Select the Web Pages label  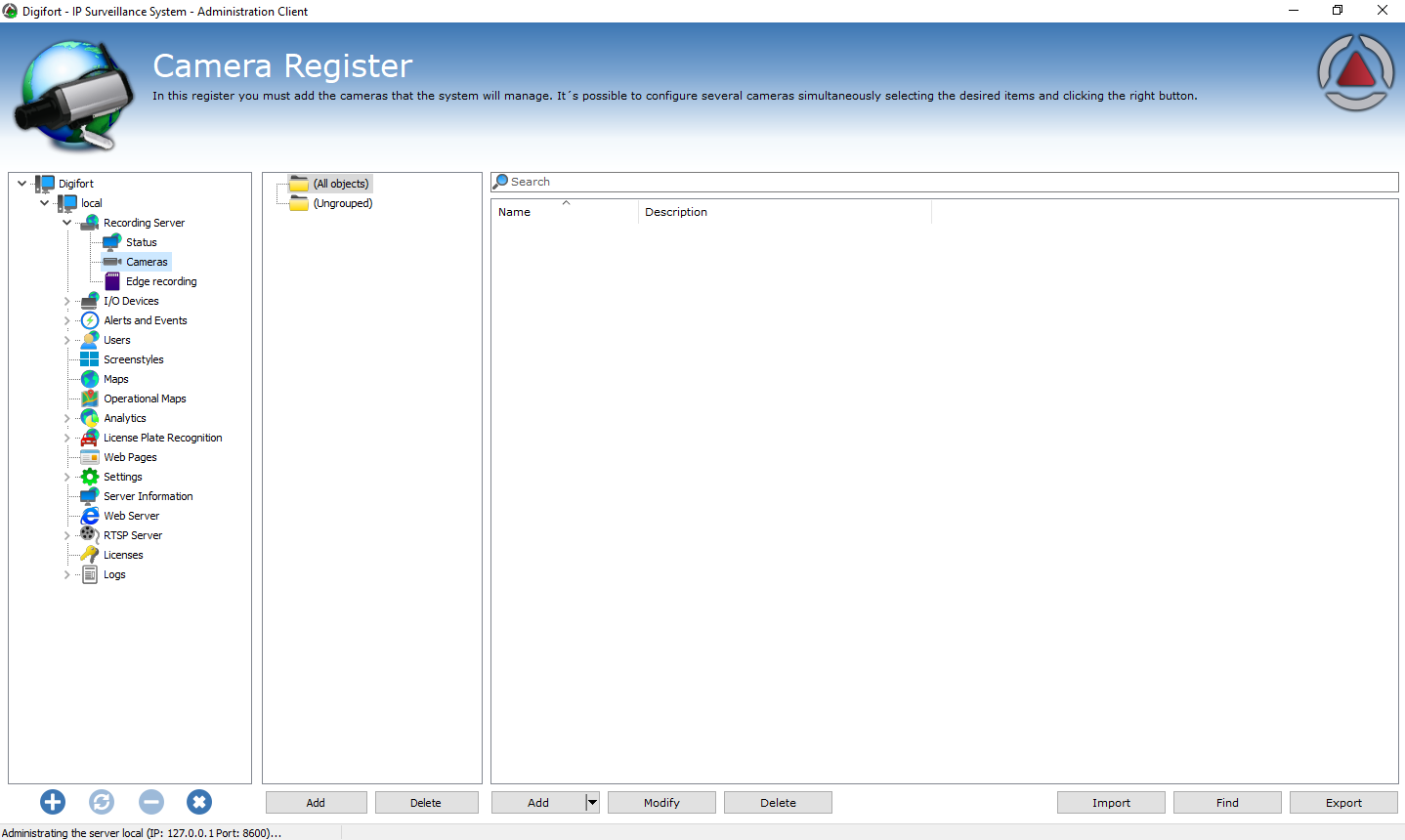pos(130,457)
